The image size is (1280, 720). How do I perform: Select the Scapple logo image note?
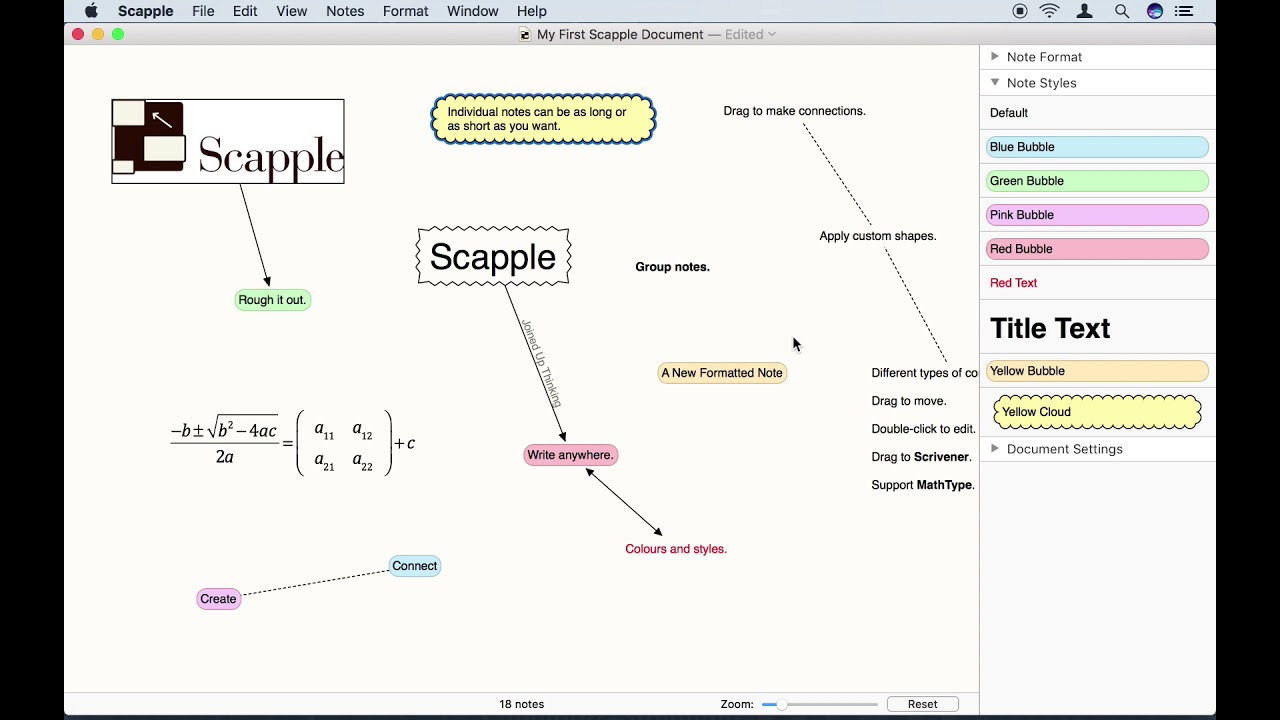tap(228, 141)
